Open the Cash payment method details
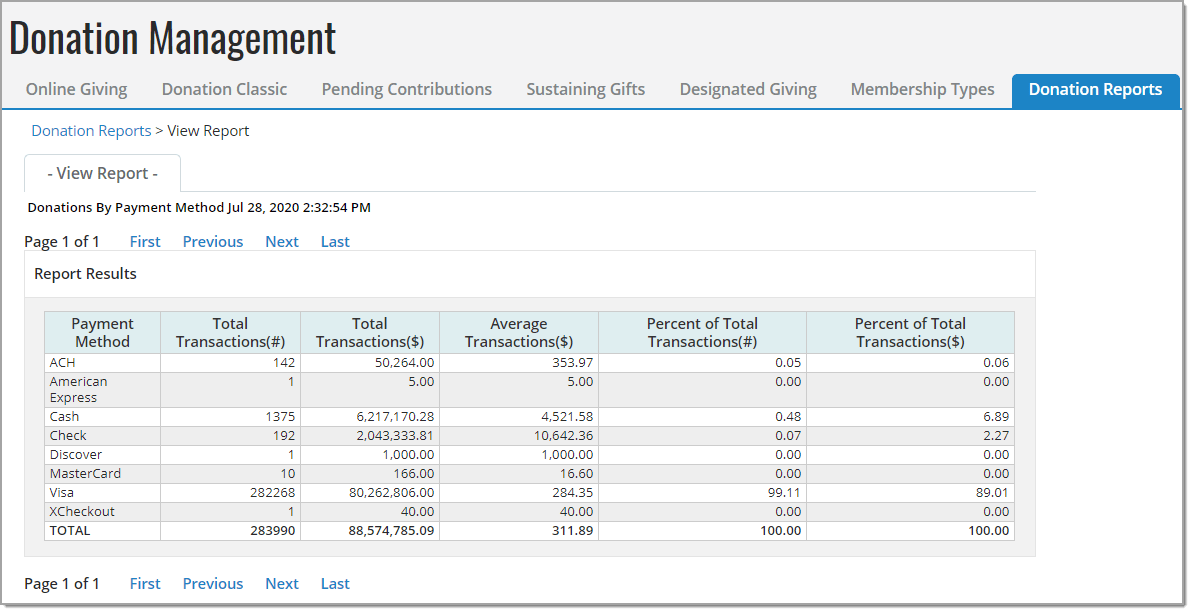Screen dimensions: 1191x612 64,416
